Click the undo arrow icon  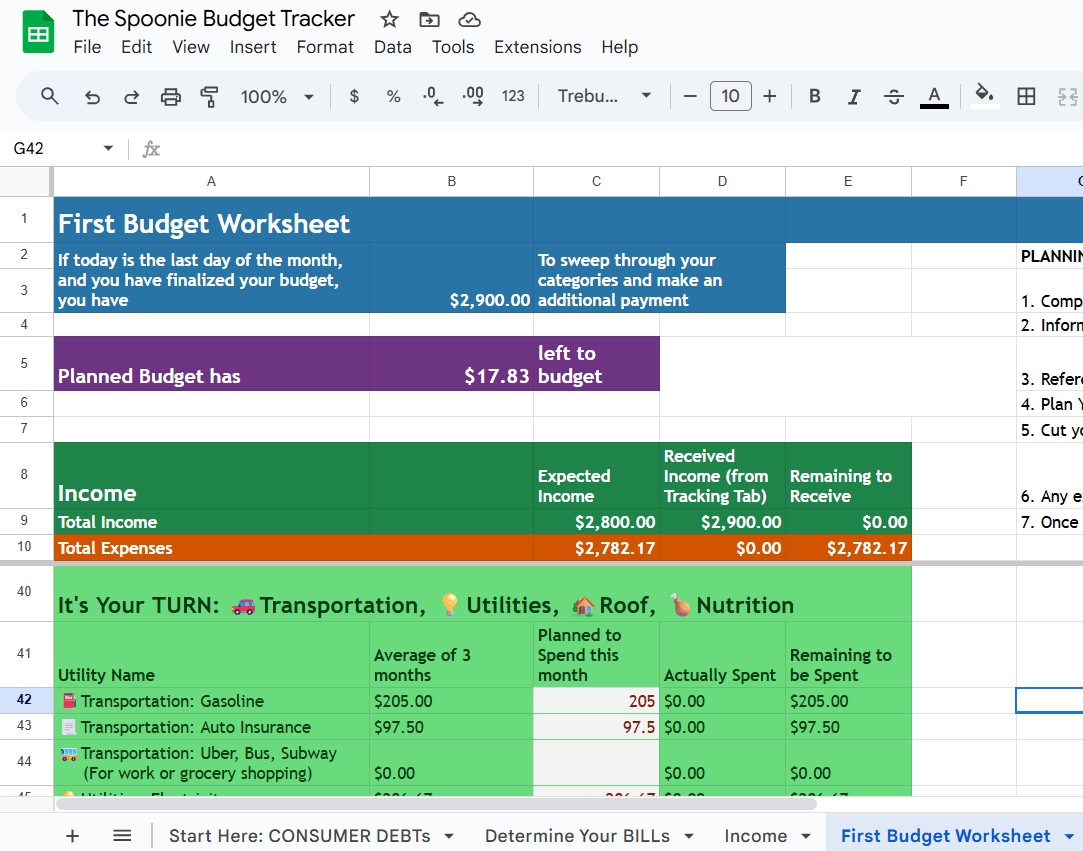pos(92,97)
